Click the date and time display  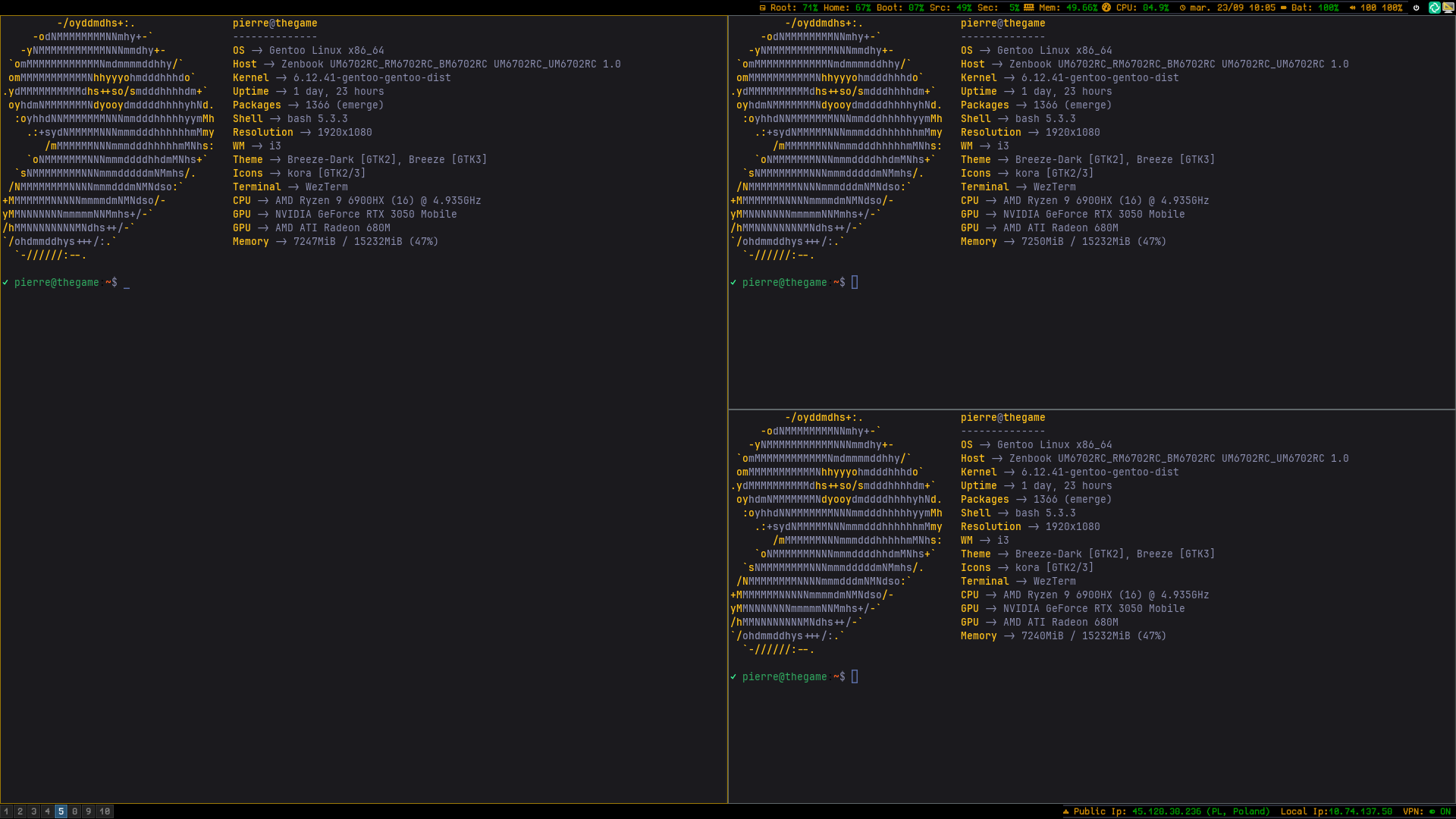1231,8
